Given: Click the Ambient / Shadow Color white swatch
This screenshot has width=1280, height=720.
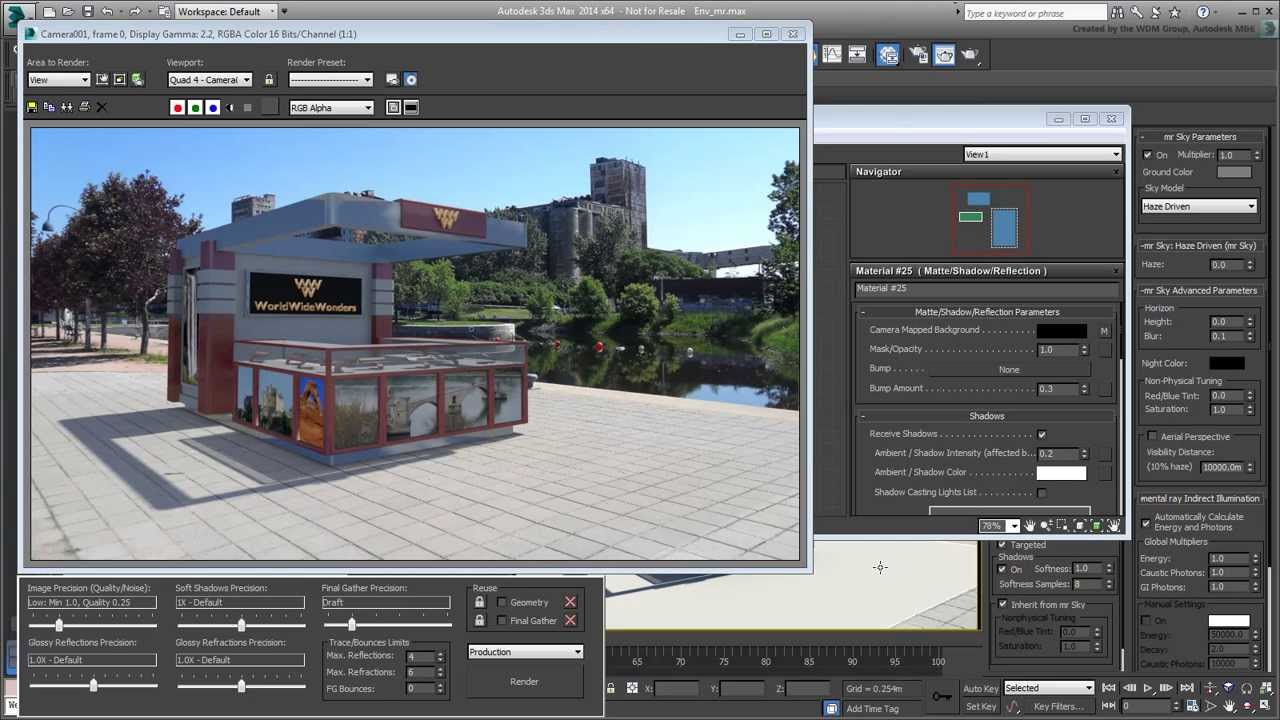Looking at the screenshot, I should (1061, 473).
